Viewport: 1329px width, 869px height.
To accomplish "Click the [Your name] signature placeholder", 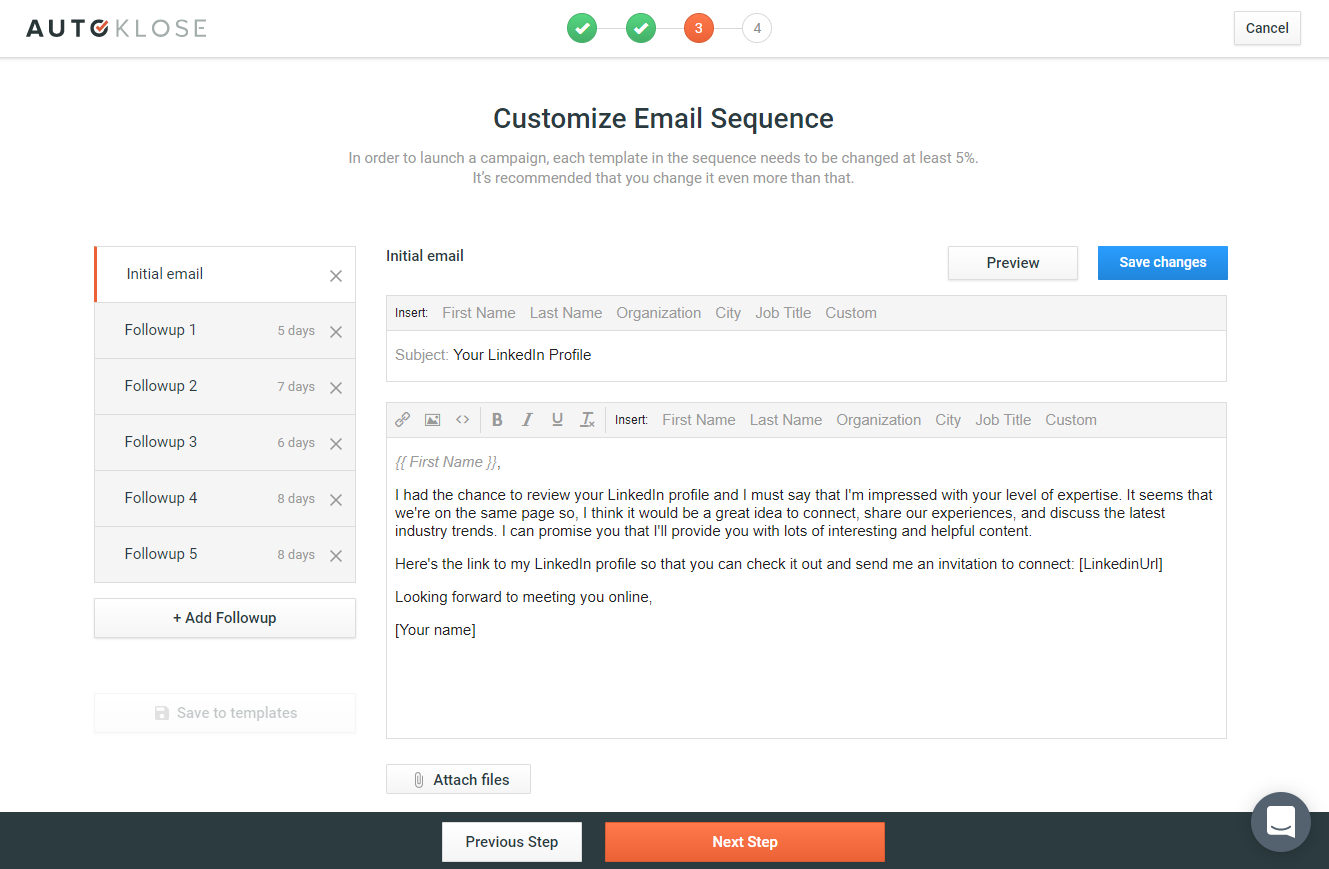I will 435,630.
